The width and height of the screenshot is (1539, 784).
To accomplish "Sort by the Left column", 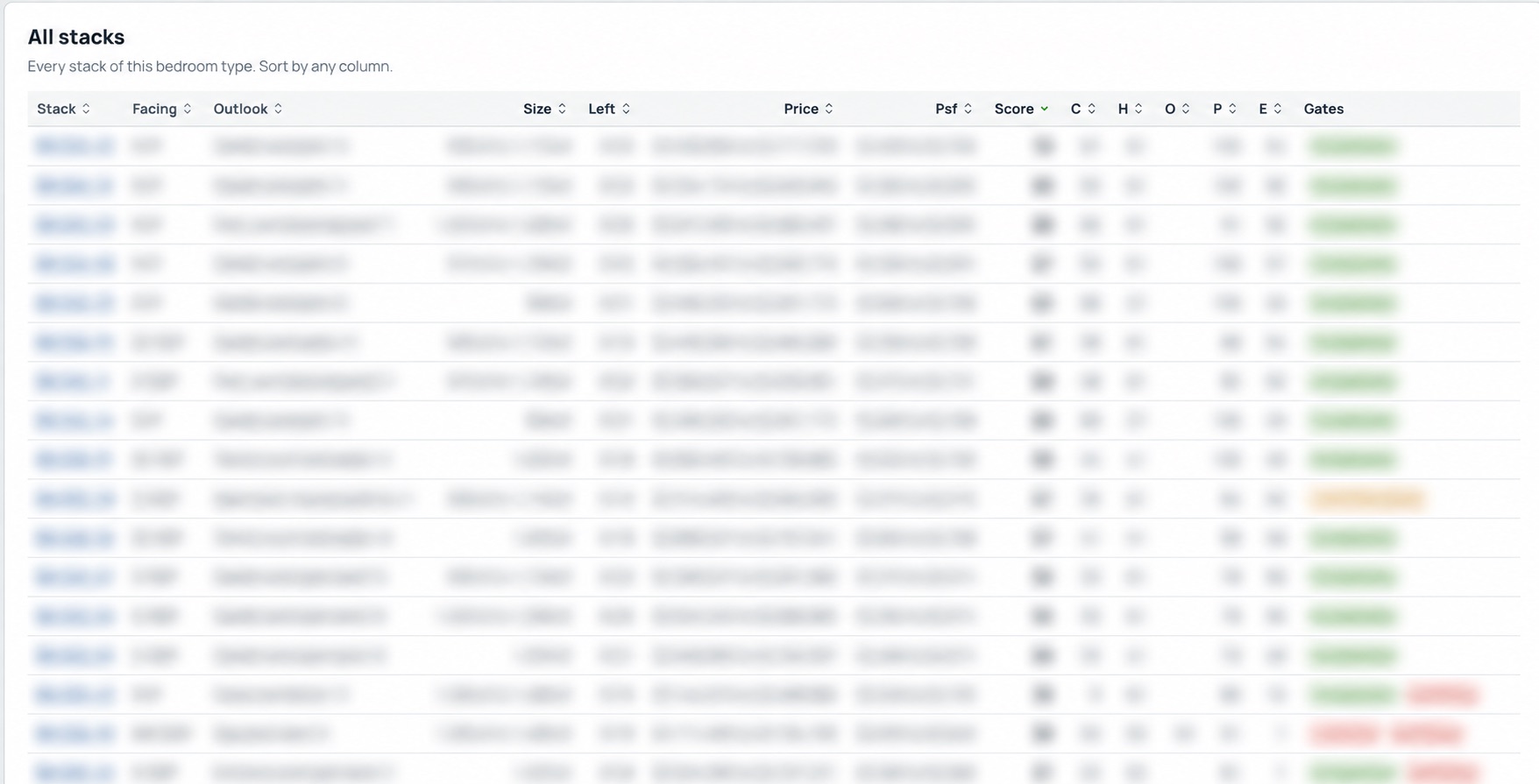I will pos(609,109).
